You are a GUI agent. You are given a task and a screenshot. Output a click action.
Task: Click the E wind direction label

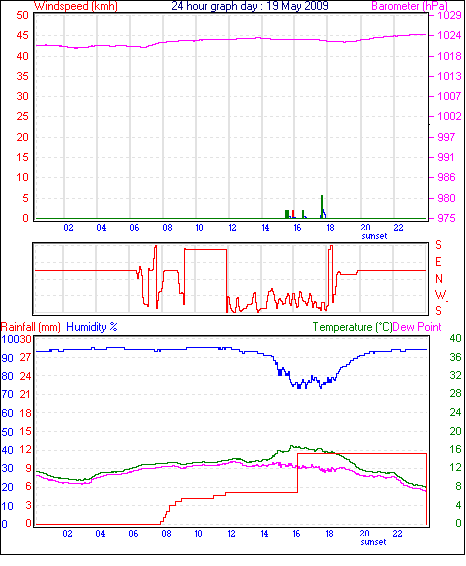point(438,262)
